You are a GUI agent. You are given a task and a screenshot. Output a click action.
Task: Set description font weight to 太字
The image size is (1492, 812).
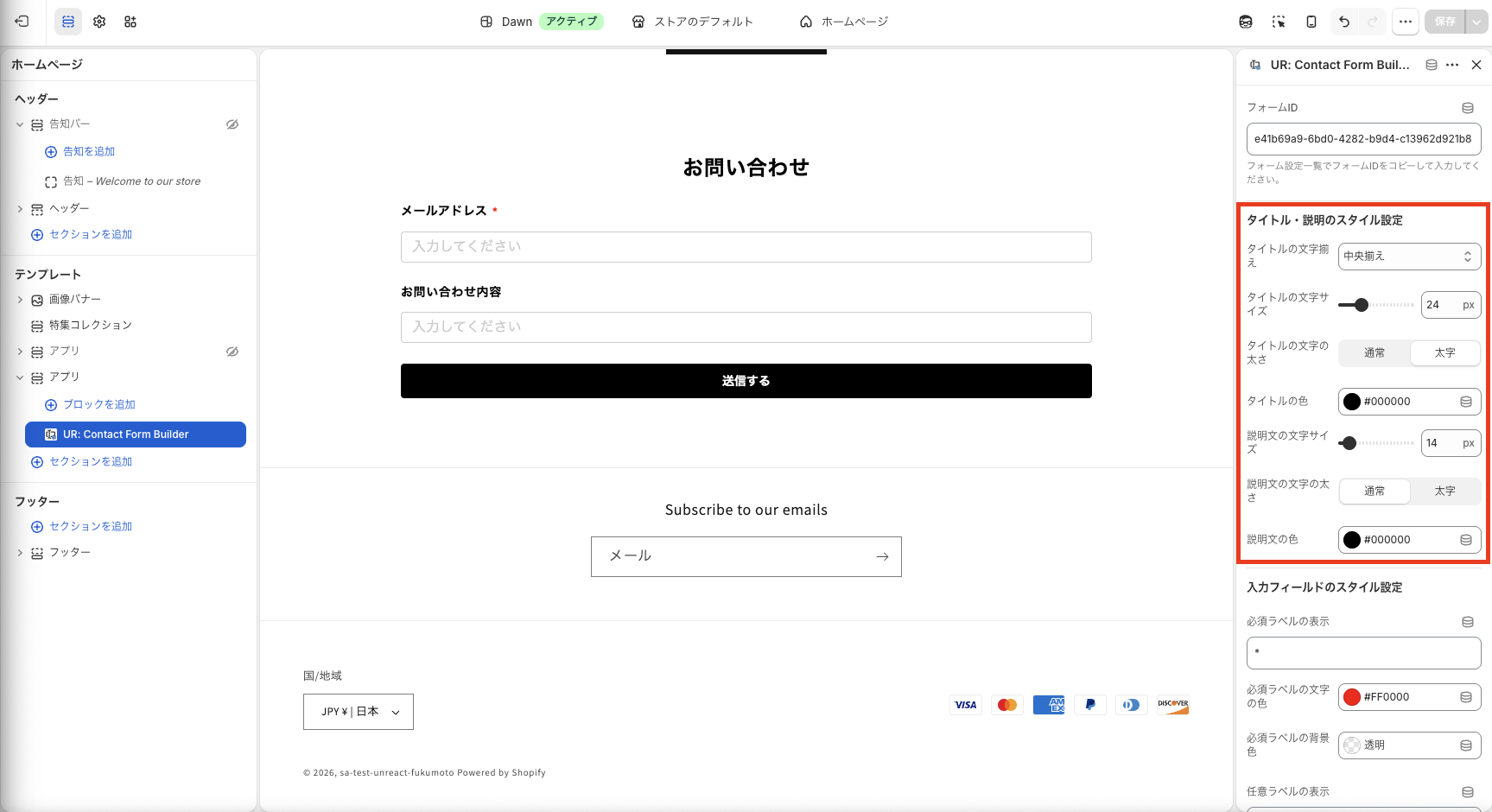[1444, 491]
